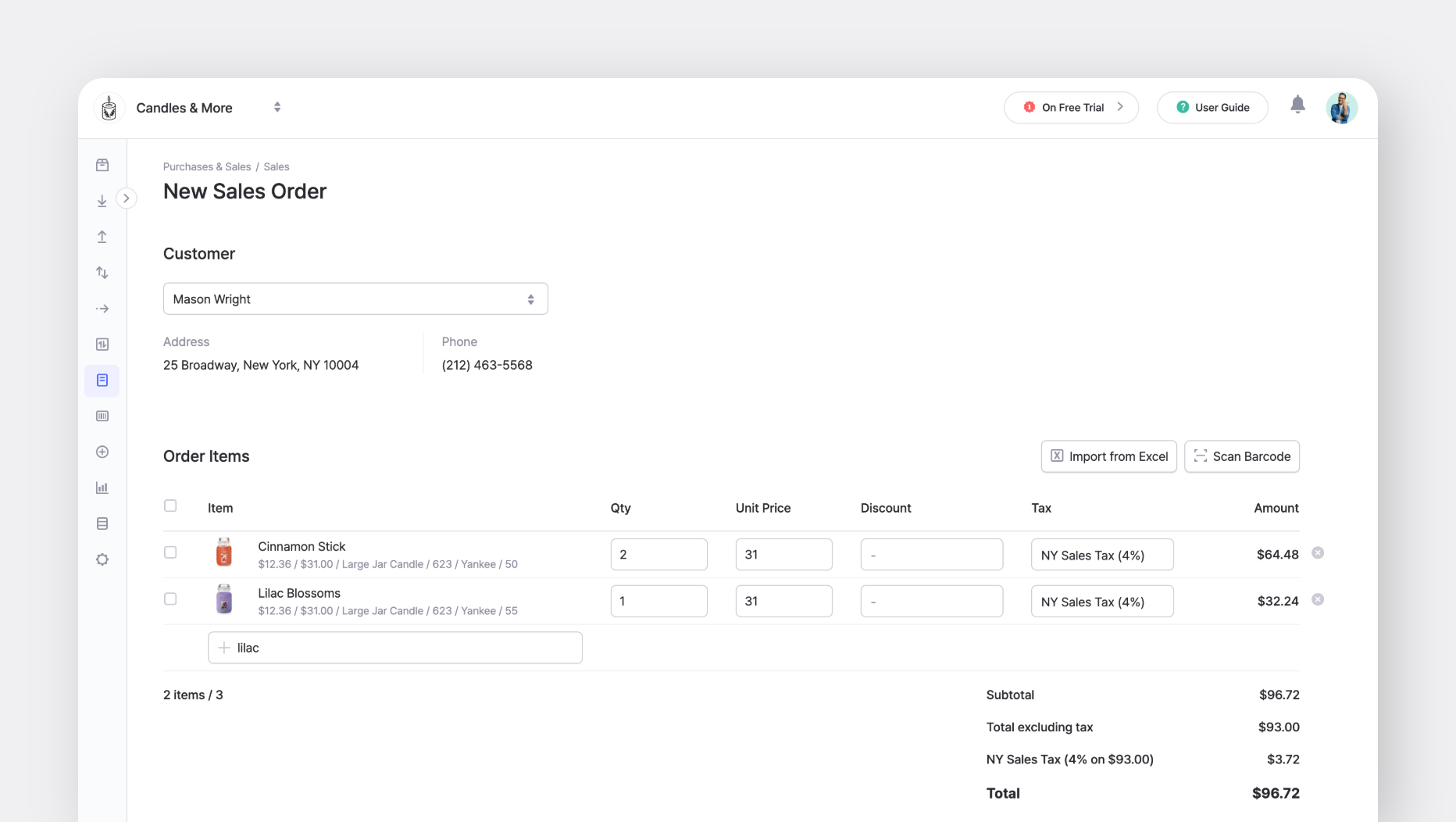Open the Products inventory icon in sidebar
The width and height of the screenshot is (1456, 822).
(x=102, y=165)
